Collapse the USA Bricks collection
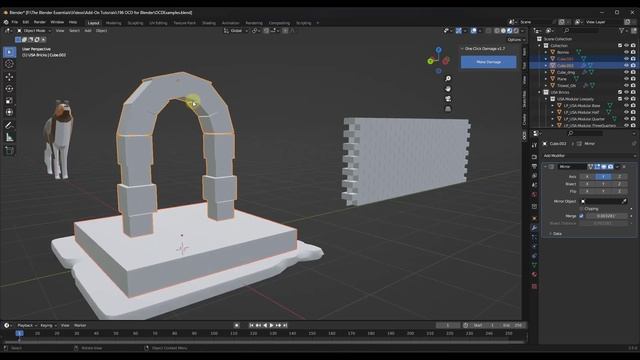This screenshot has width=640, height=360. [540, 92]
